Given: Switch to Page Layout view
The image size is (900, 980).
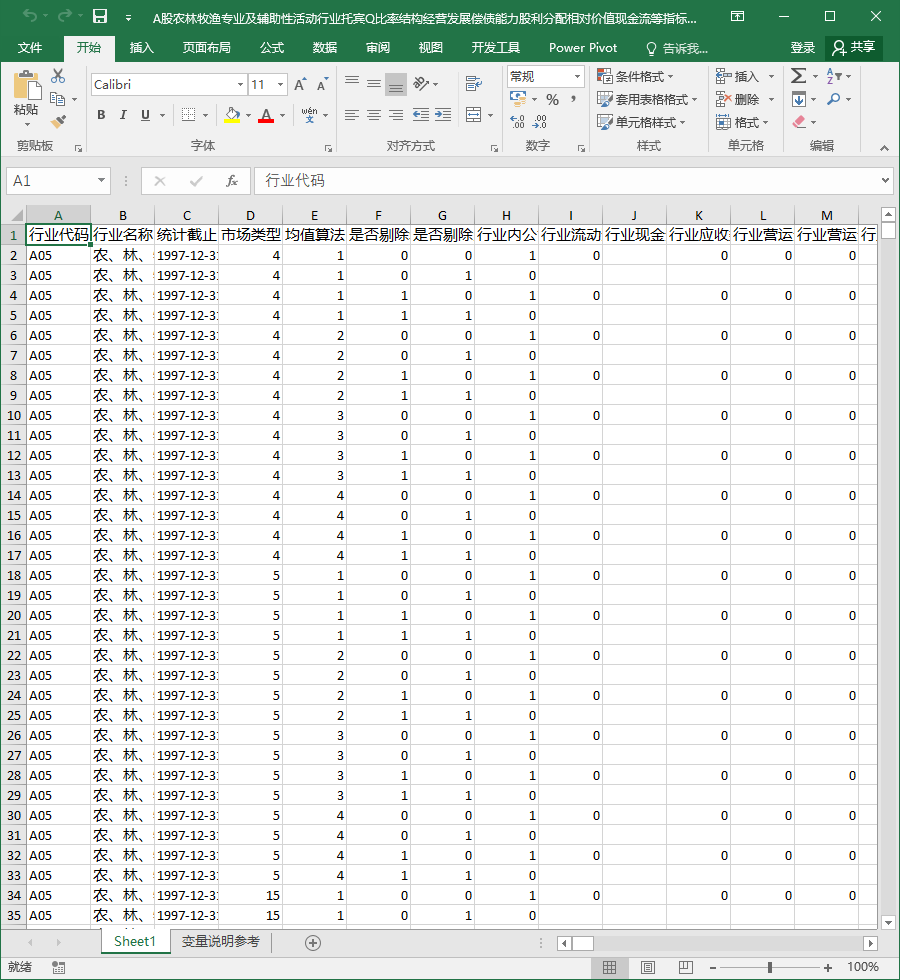Looking at the screenshot, I should point(648,968).
